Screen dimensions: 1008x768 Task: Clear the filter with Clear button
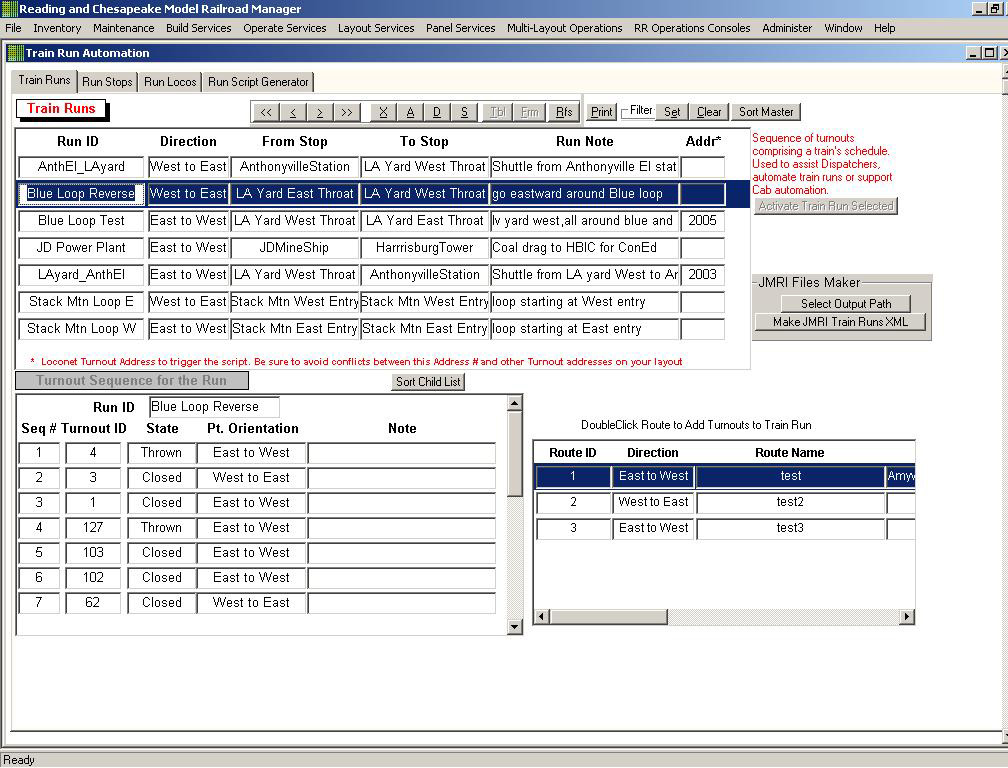(709, 112)
